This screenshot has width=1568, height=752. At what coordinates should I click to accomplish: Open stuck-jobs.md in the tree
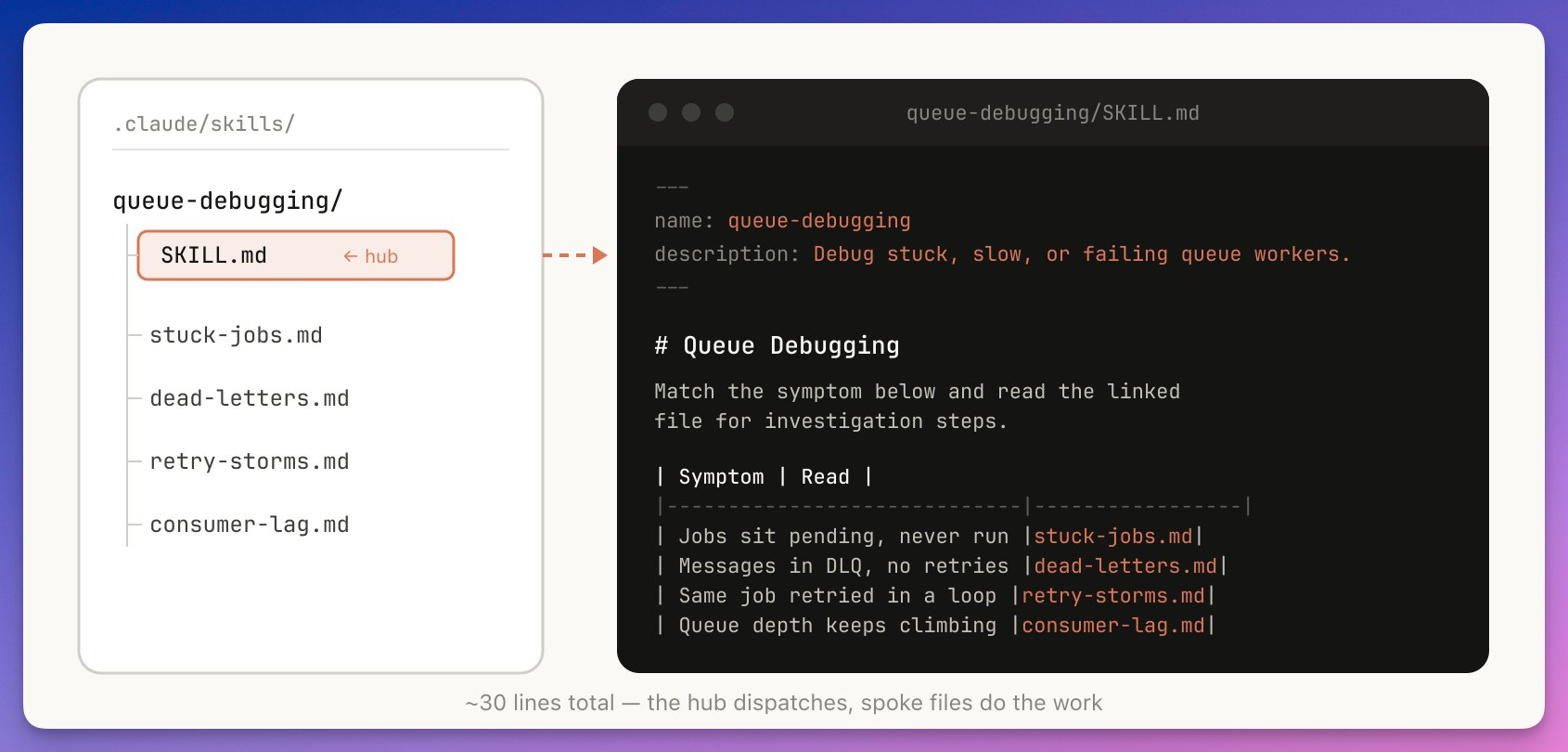pyautogui.click(x=236, y=335)
